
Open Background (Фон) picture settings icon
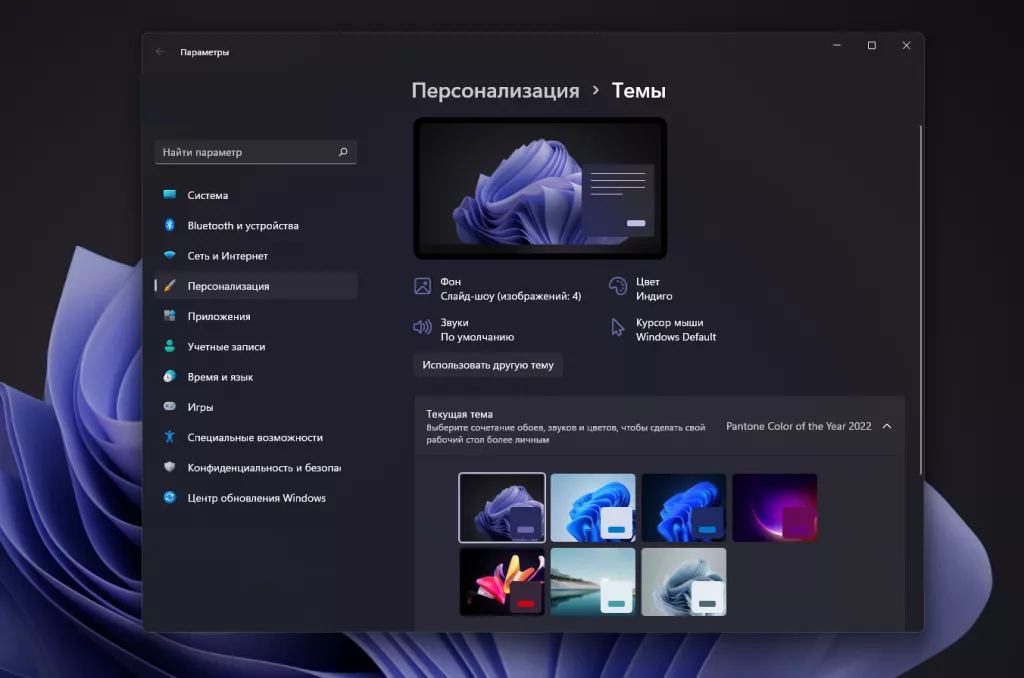coord(423,287)
